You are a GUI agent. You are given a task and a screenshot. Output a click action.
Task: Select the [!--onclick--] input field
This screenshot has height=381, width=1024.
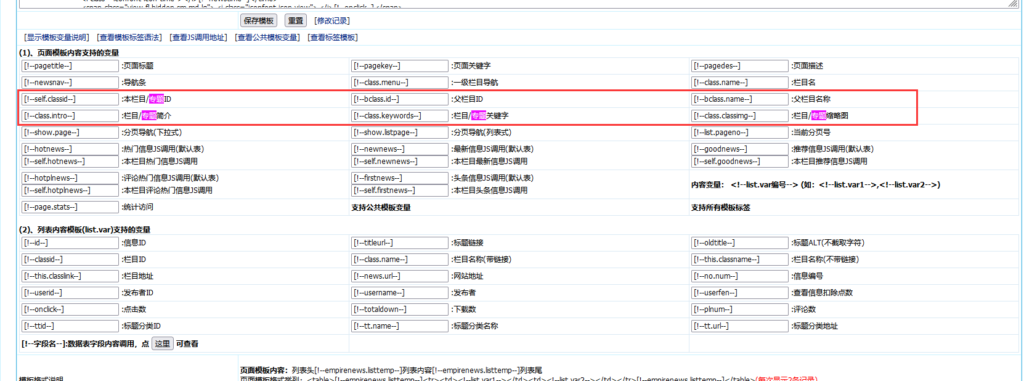coord(69,310)
